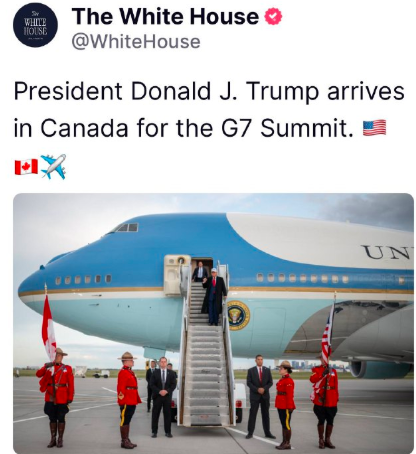This screenshot has height=454, width=416.
Task: Open The White House profile avatar
Action: pyautogui.click(x=35, y=25)
